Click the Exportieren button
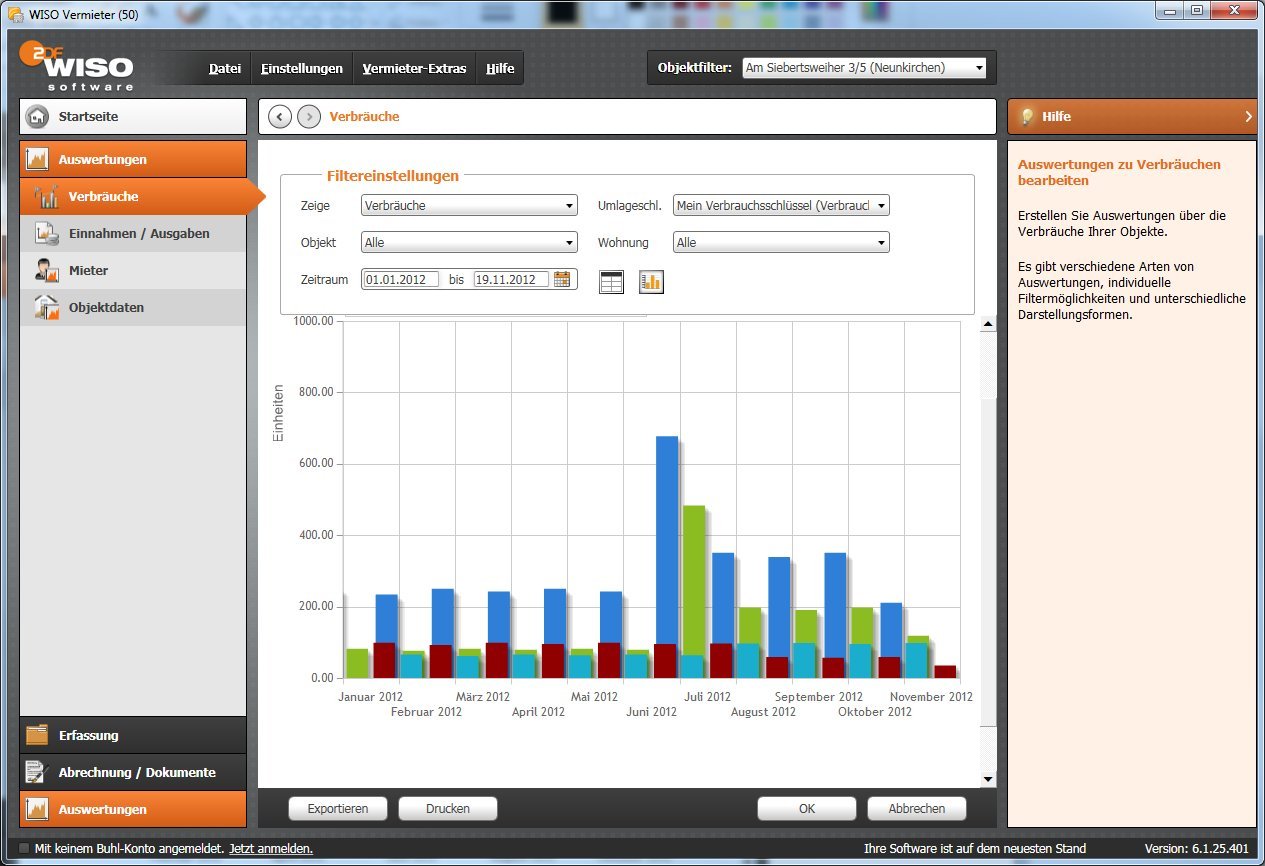Image resolution: width=1265 pixels, height=866 pixels. 338,808
